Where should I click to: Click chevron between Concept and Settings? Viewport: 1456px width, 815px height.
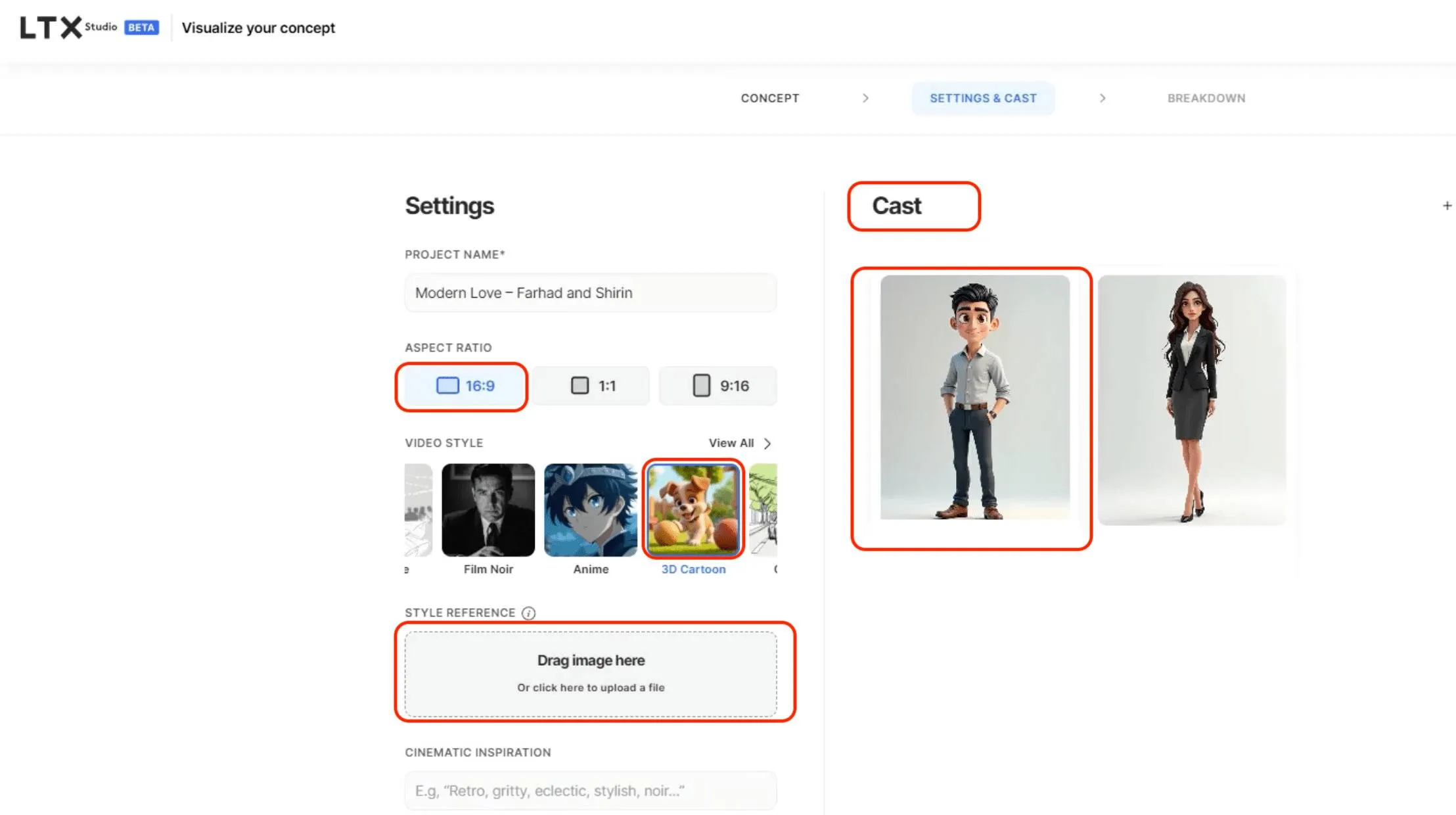pyautogui.click(x=865, y=98)
